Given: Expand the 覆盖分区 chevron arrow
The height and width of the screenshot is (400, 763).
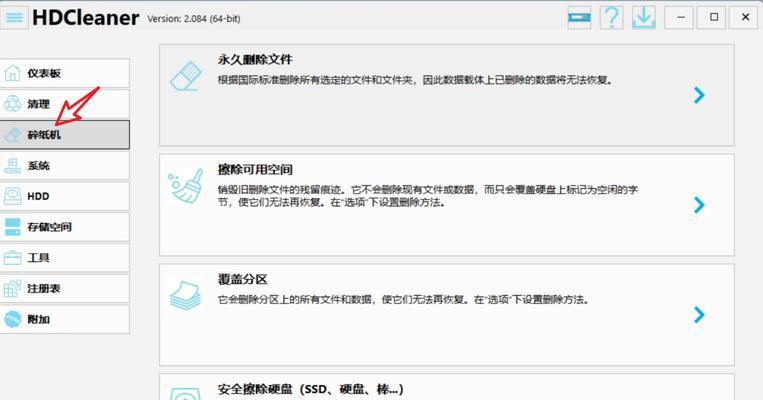Looking at the screenshot, I should tap(699, 315).
